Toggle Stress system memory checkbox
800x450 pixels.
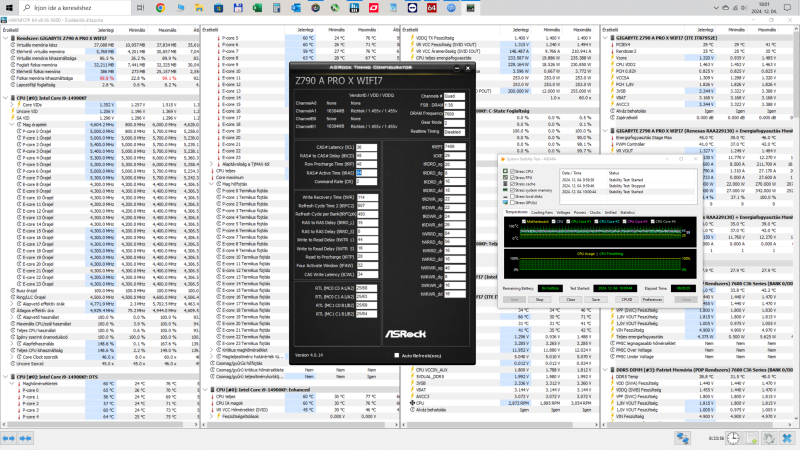pyautogui.click(x=512, y=190)
